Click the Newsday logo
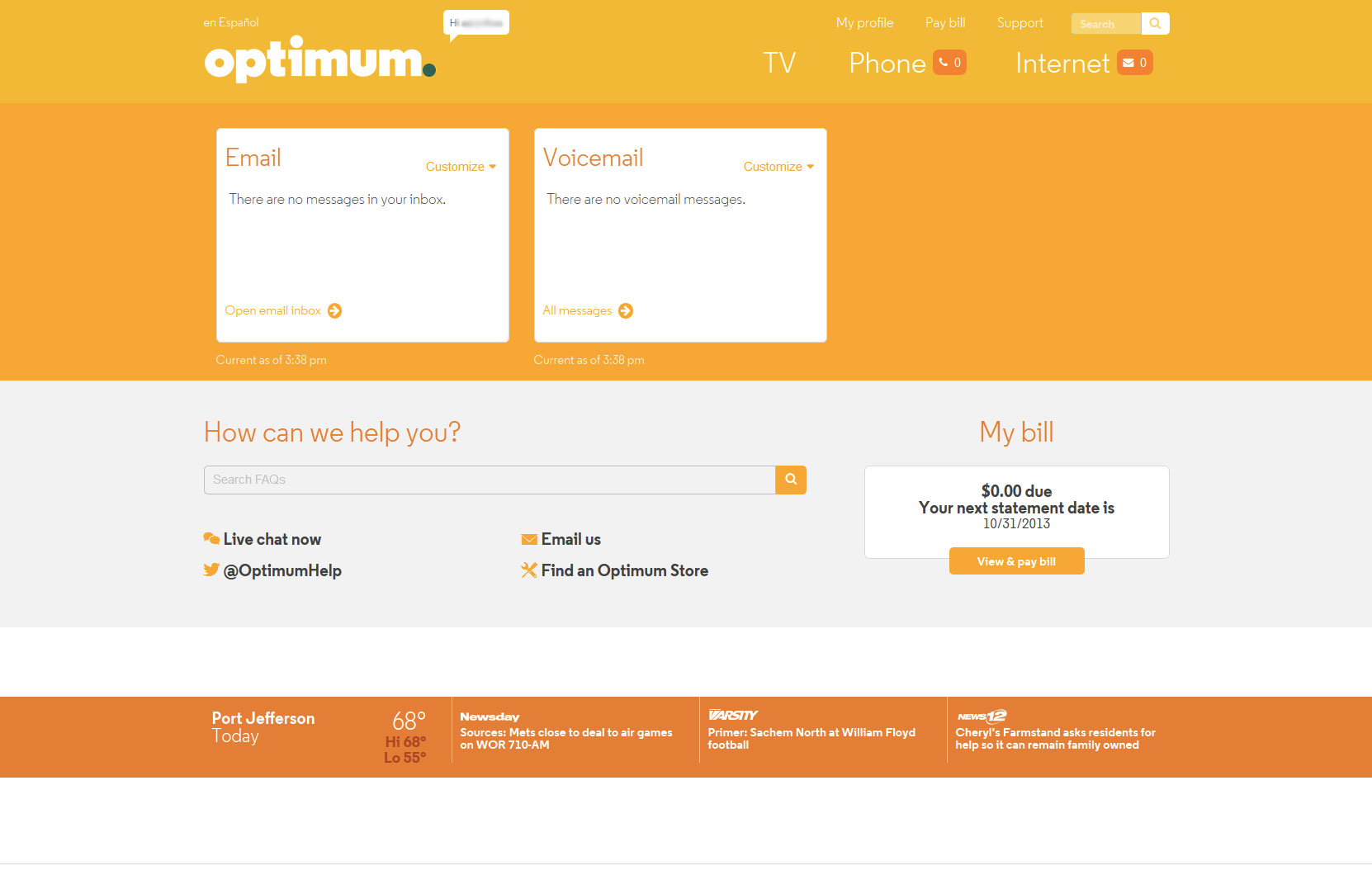The width and height of the screenshot is (1372, 875). pyautogui.click(x=490, y=717)
